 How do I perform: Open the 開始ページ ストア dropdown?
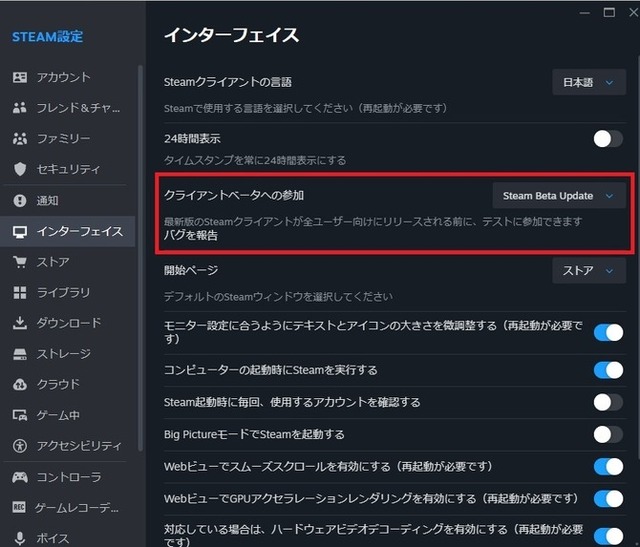[x=589, y=270]
